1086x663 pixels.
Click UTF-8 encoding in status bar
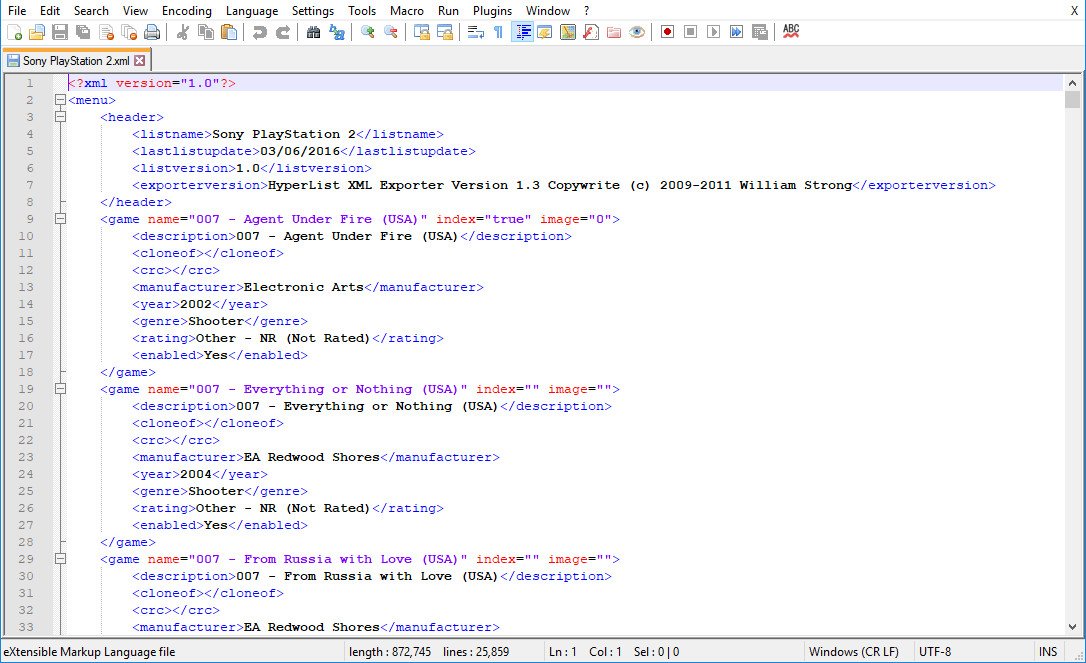pos(935,652)
